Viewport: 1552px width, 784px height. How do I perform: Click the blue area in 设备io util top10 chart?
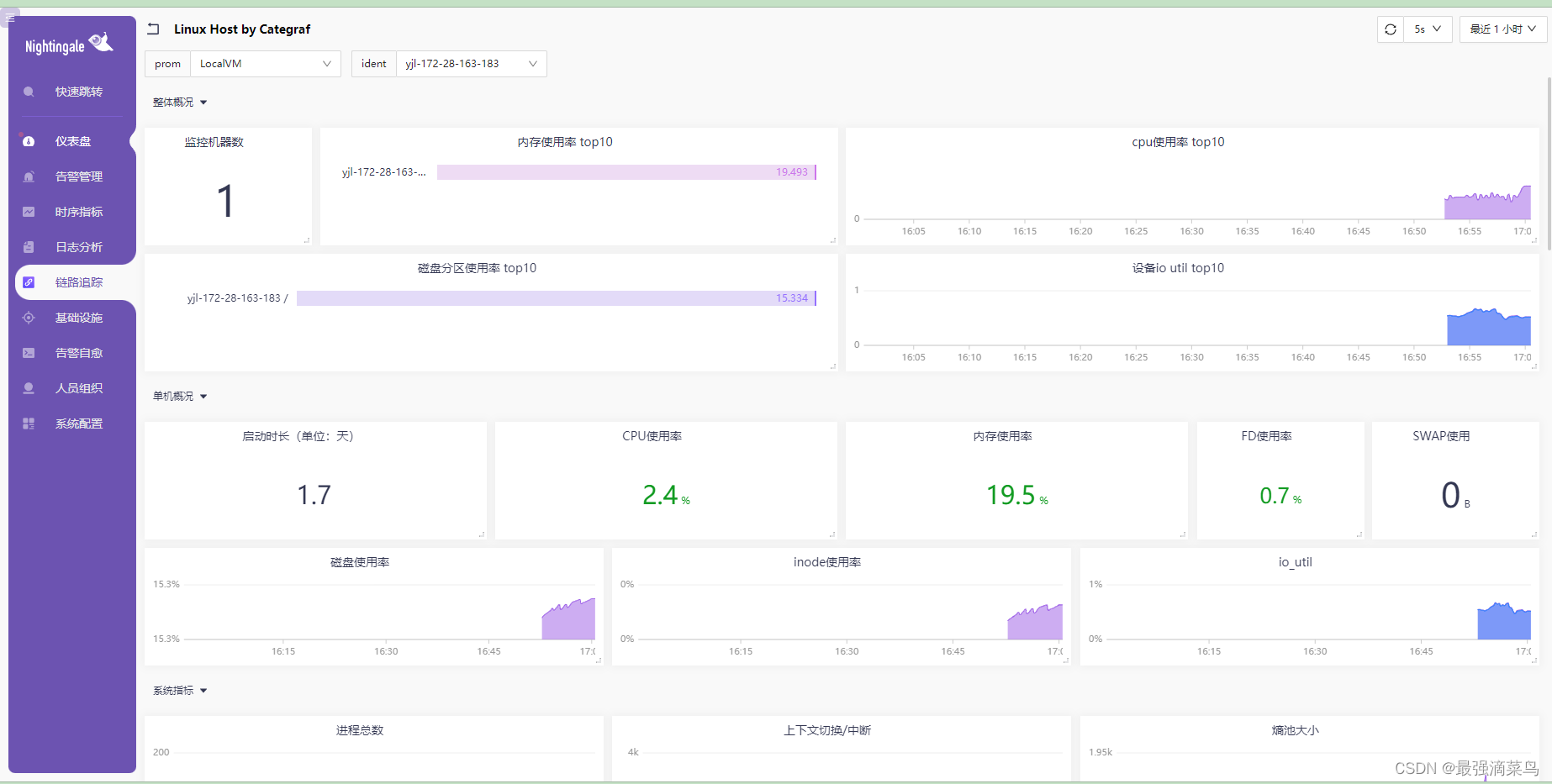[x=1489, y=330]
